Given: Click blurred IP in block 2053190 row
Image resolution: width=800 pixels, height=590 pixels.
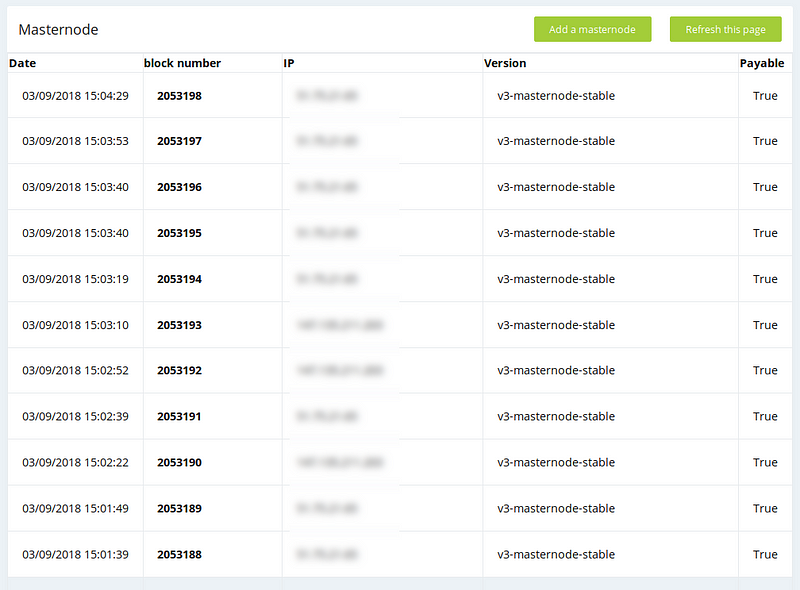Looking at the screenshot, I should click(x=339, y=462).
